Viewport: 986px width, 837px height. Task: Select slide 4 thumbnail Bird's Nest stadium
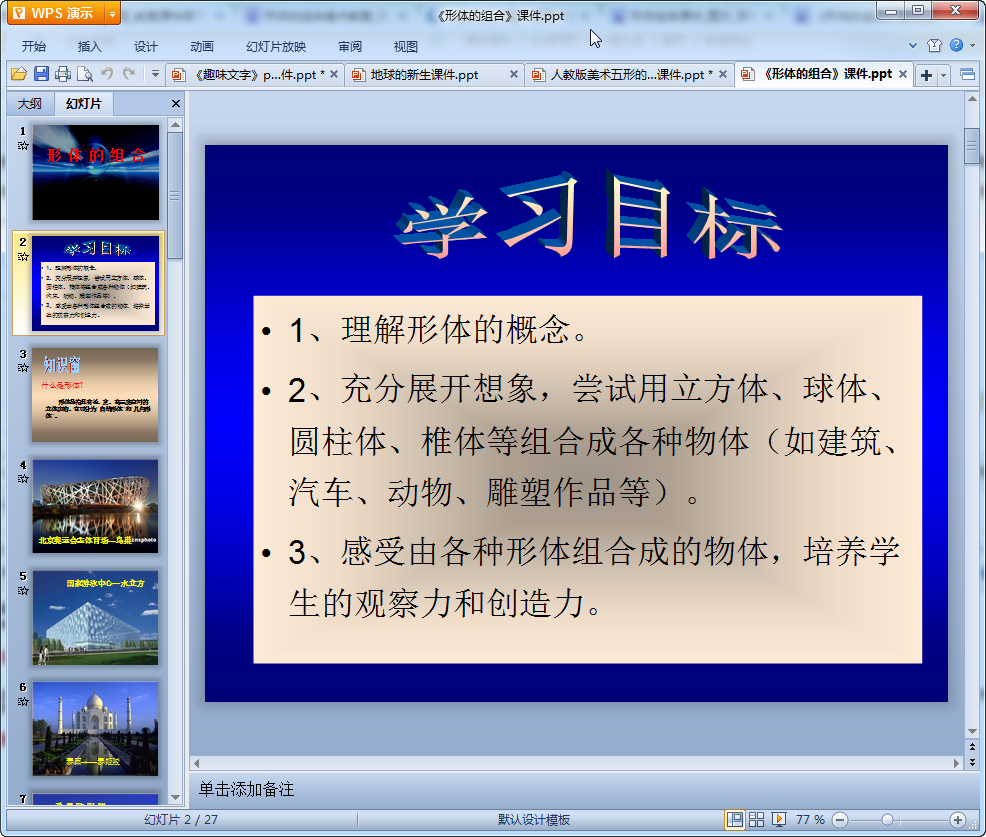(x=96, y=506)
